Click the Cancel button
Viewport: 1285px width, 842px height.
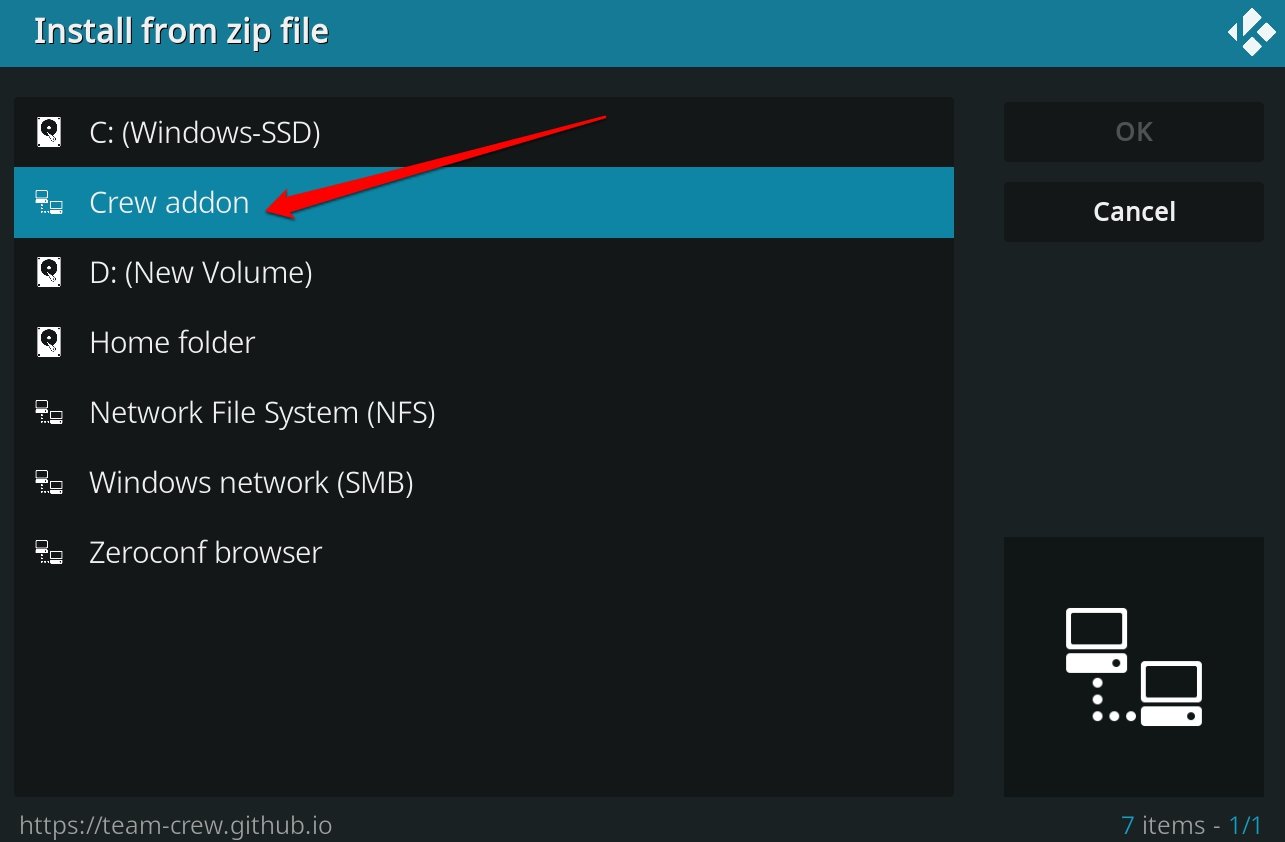[1134, 212]
